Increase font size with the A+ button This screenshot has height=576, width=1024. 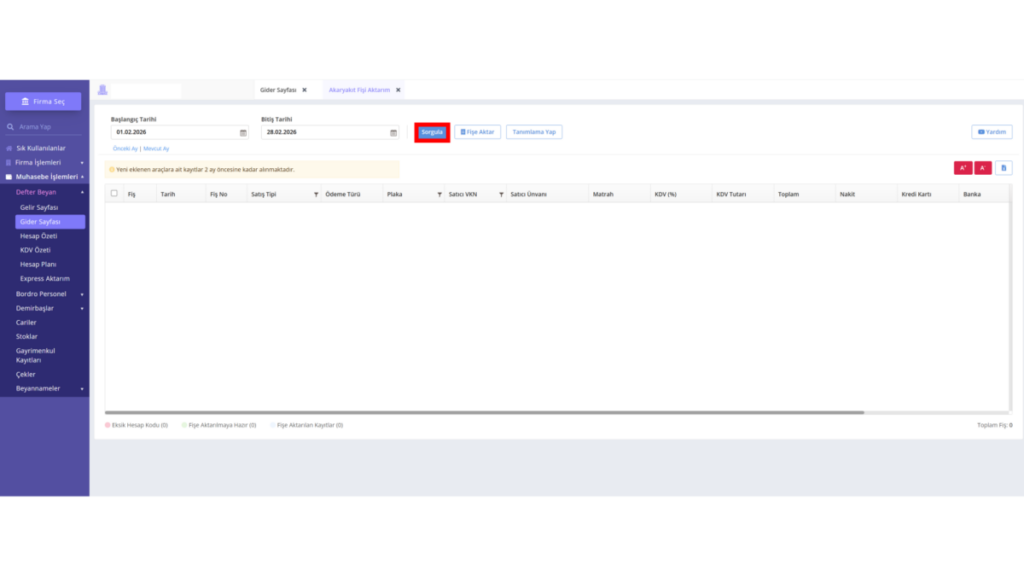click(x=963, y=168)
